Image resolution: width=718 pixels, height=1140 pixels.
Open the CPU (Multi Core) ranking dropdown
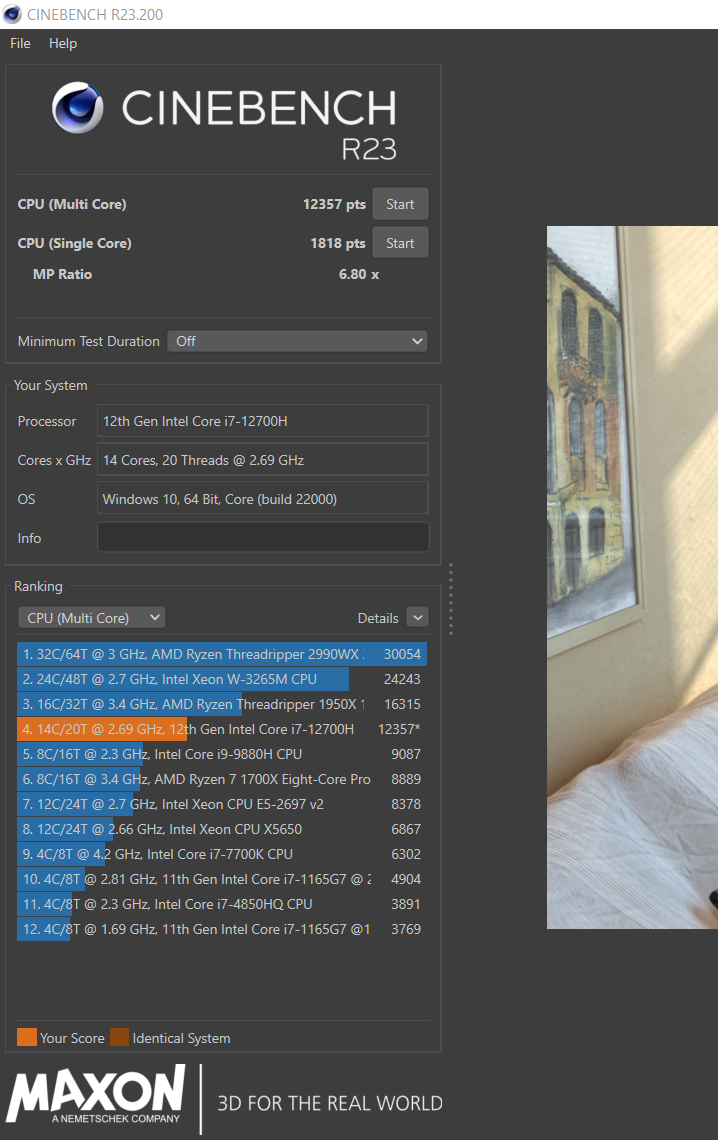(x=92, y=618)
